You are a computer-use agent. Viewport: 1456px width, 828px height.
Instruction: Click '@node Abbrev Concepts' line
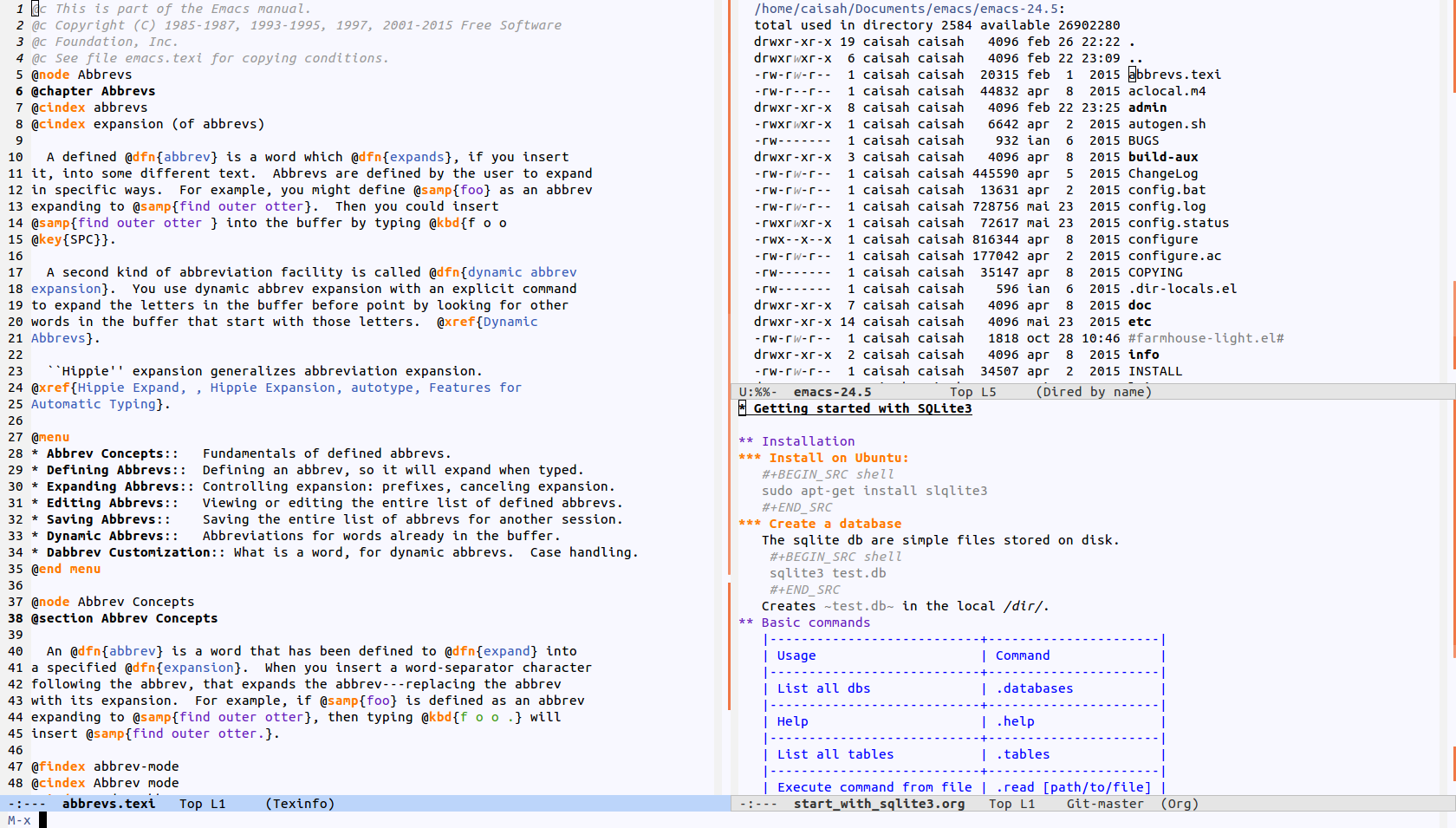(113, 602)
